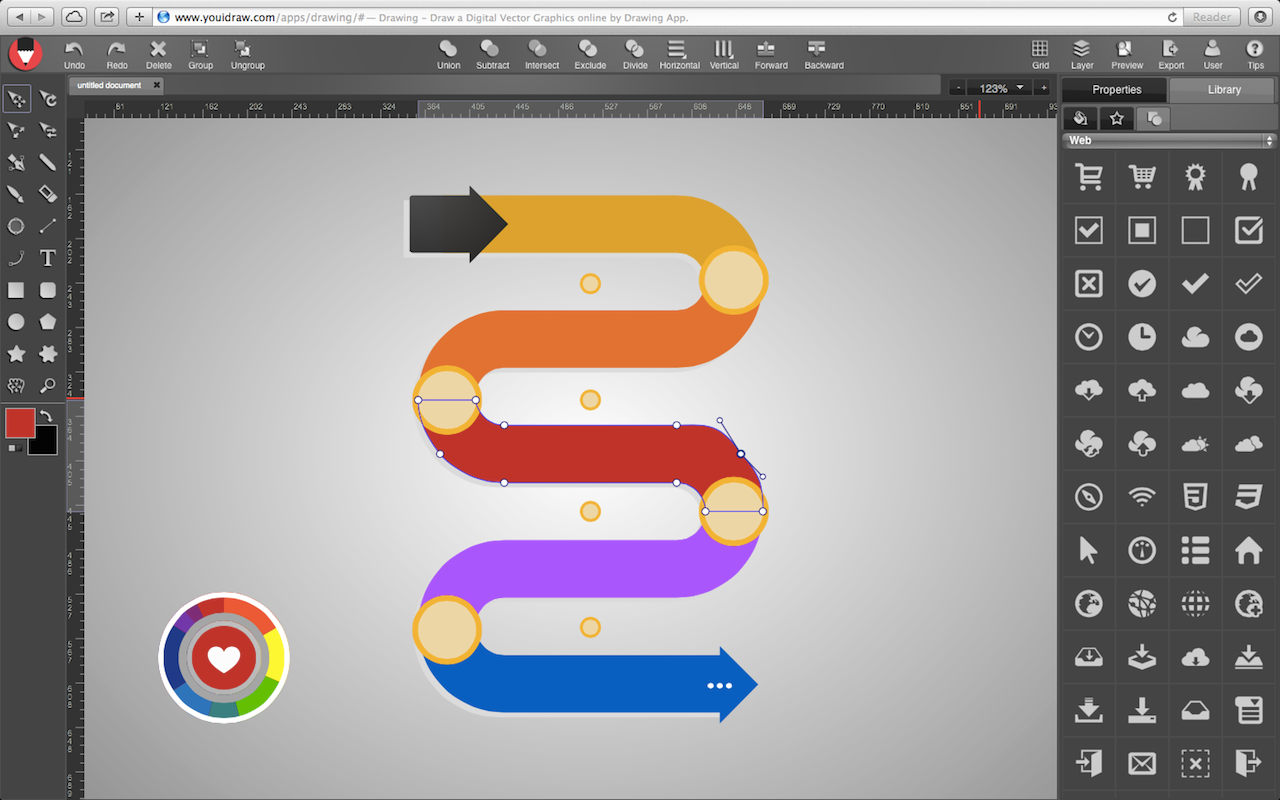Select the Rectangle shape tool

click(x=15, y=290)
